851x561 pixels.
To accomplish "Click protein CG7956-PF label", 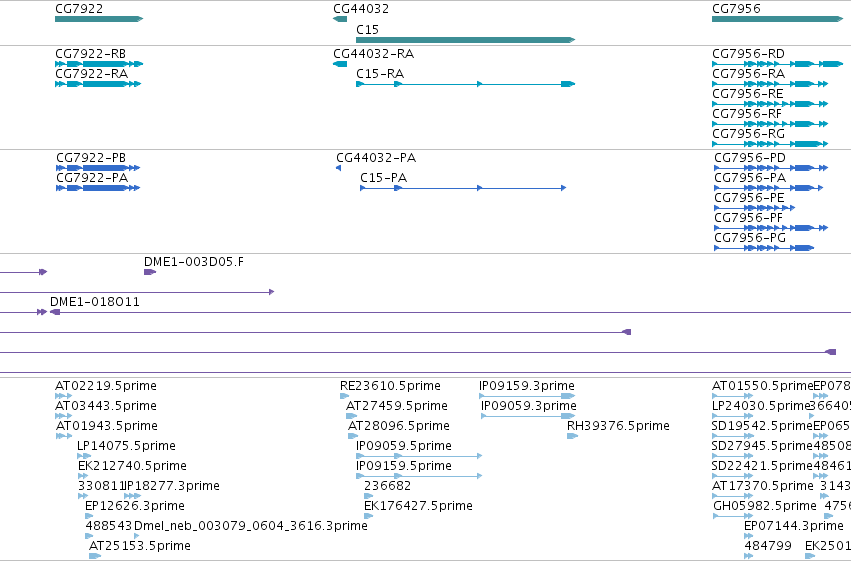I will [748, 218].
